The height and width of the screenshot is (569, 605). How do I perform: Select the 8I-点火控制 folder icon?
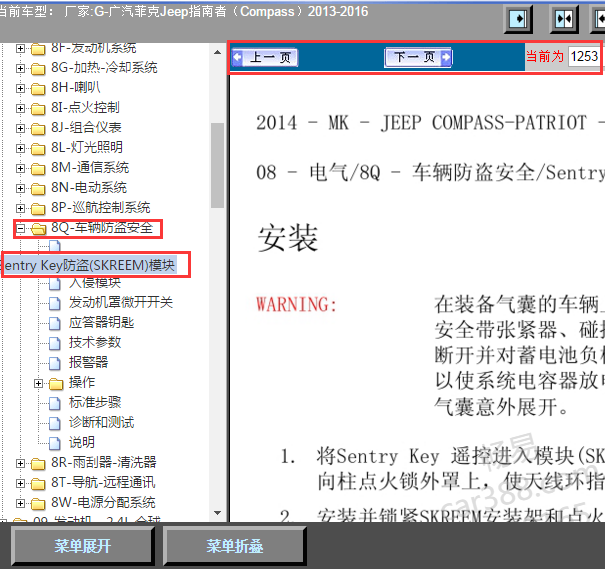click(x=38, y=109)
